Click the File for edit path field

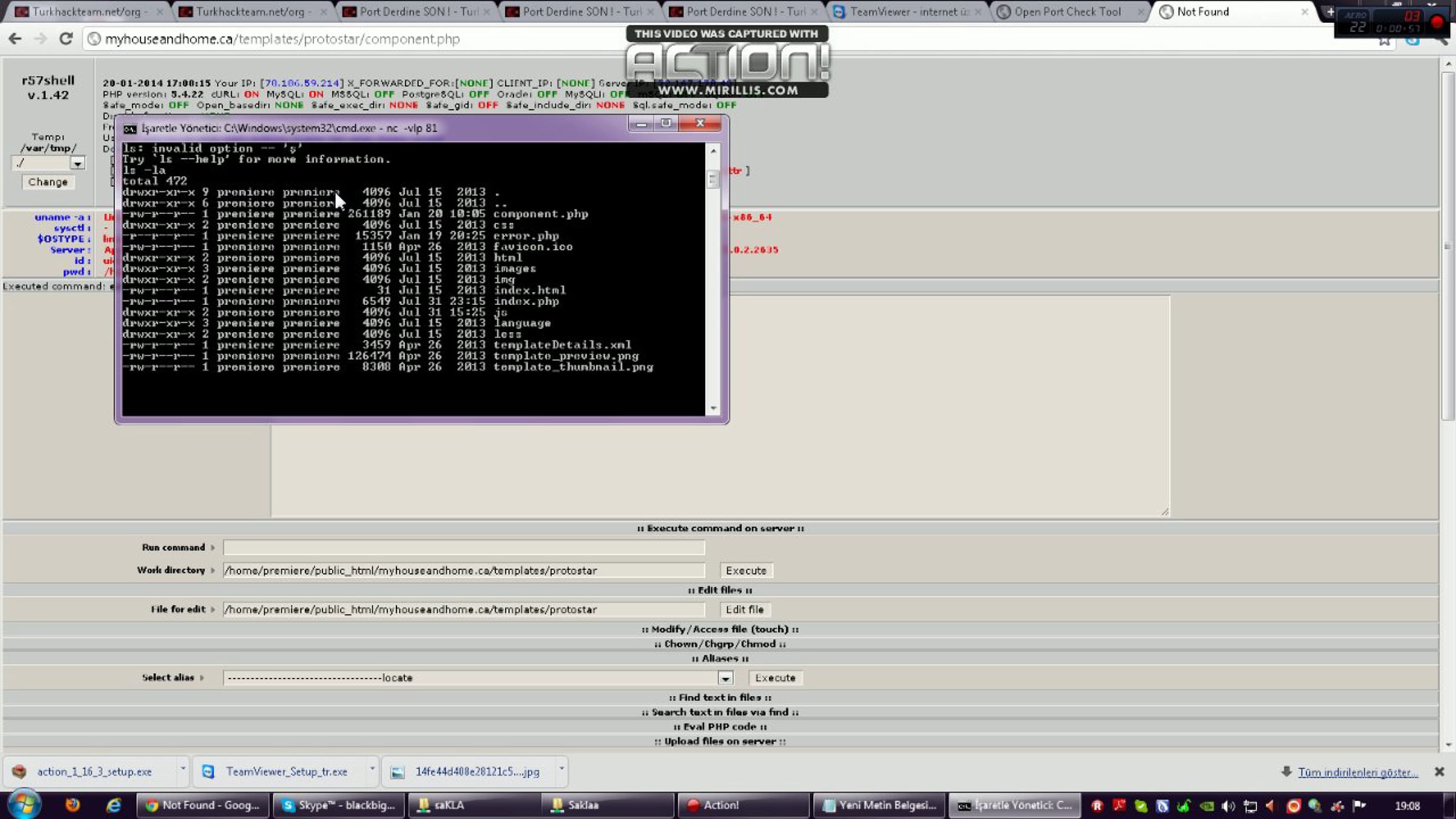pos(464,610)
